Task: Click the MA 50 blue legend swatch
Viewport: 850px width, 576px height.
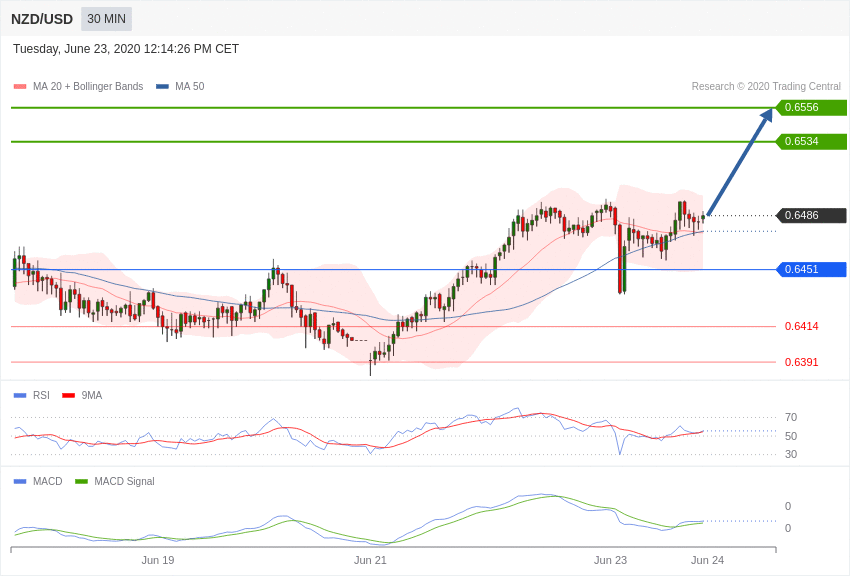Action: pyautogui.click(x=162, y=87)
